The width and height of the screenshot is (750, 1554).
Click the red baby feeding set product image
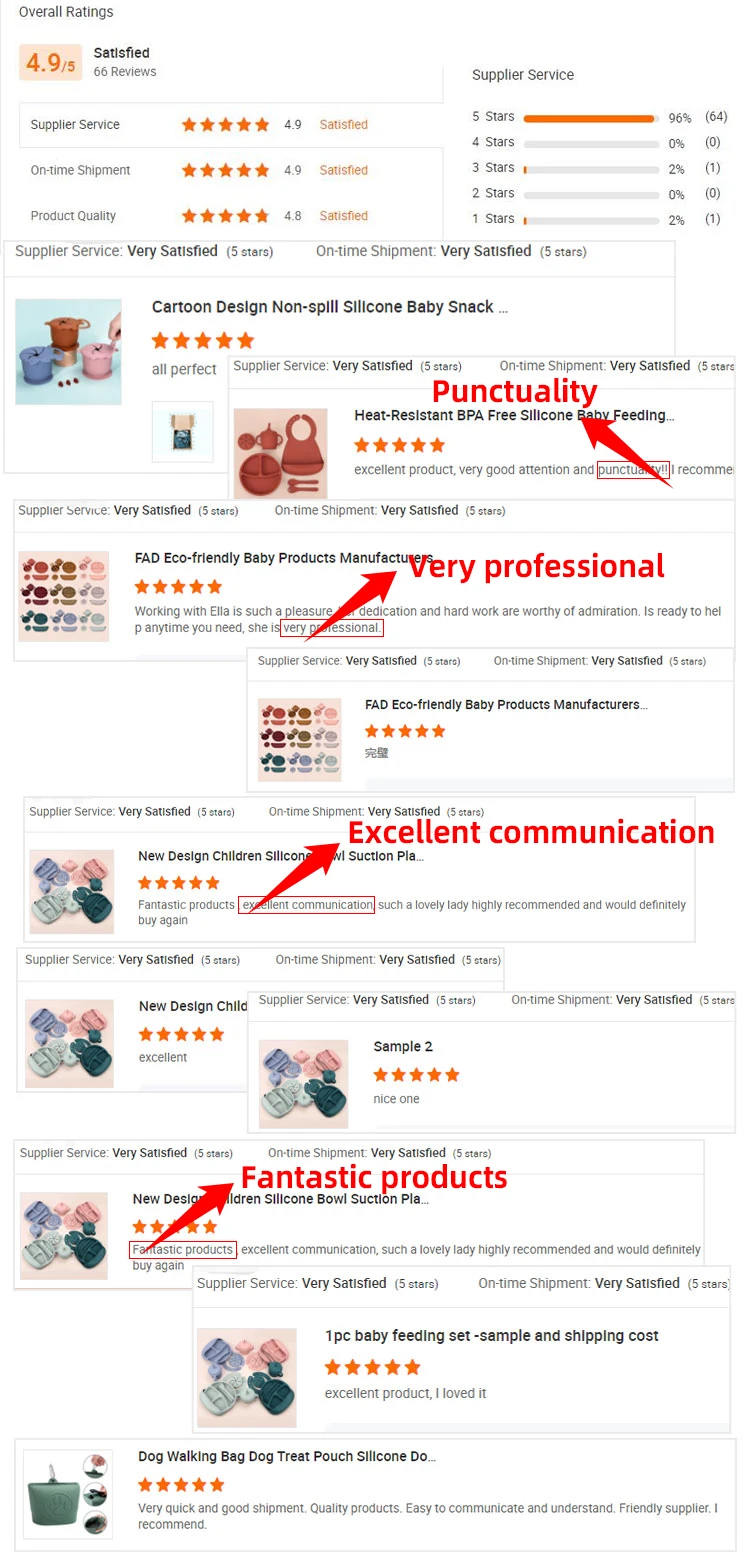coord(281,453)
